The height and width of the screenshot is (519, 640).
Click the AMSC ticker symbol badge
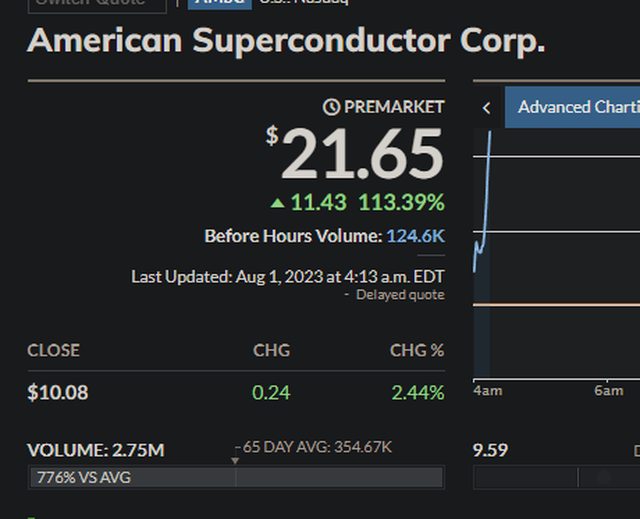pyautogui.click(x=220, y=3)
